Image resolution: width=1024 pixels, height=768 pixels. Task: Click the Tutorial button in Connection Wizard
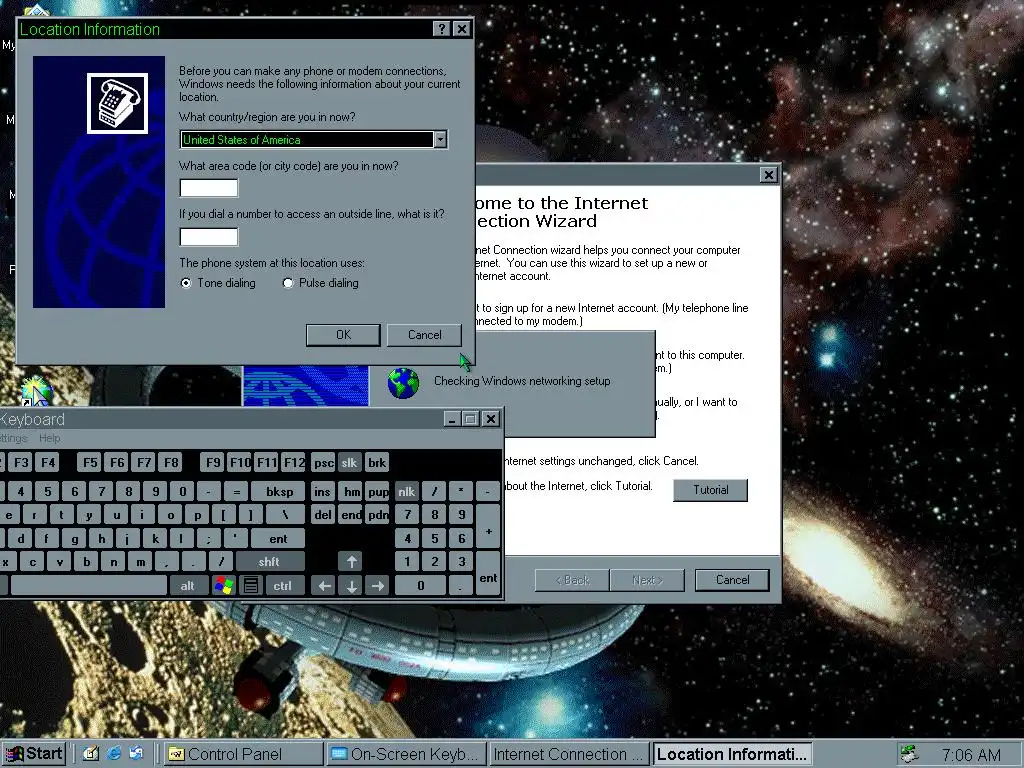711,490
